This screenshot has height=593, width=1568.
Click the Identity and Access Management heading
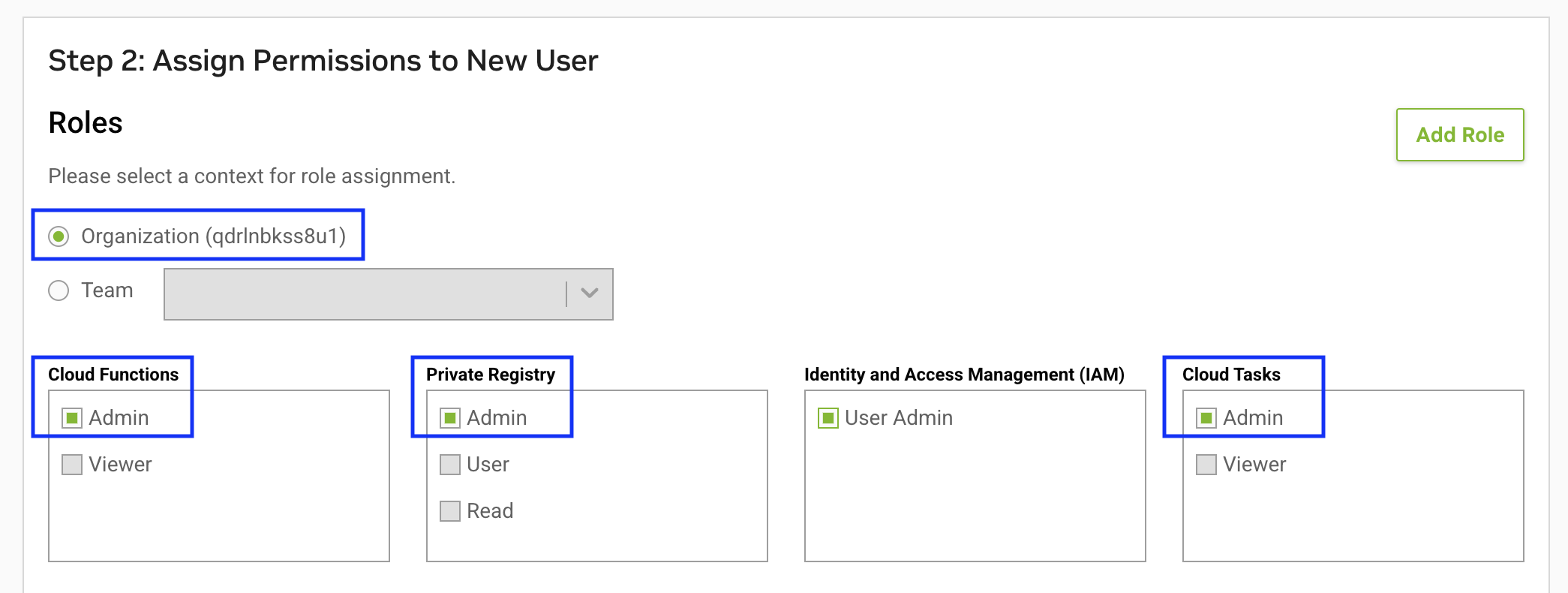coord(964,375)
